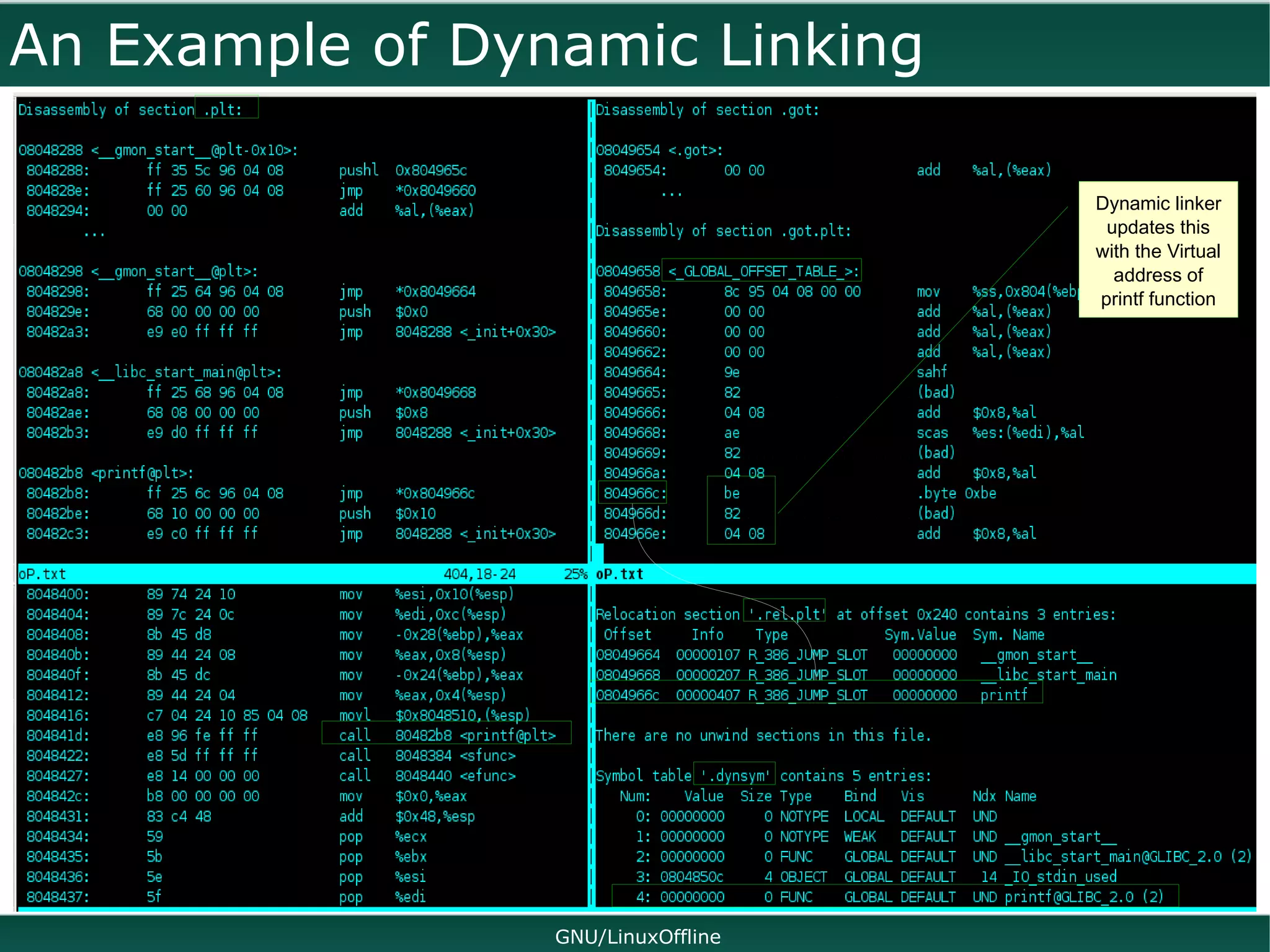
Task: Click the 'push $0x0' instruction
Action: tap(383, 311)
